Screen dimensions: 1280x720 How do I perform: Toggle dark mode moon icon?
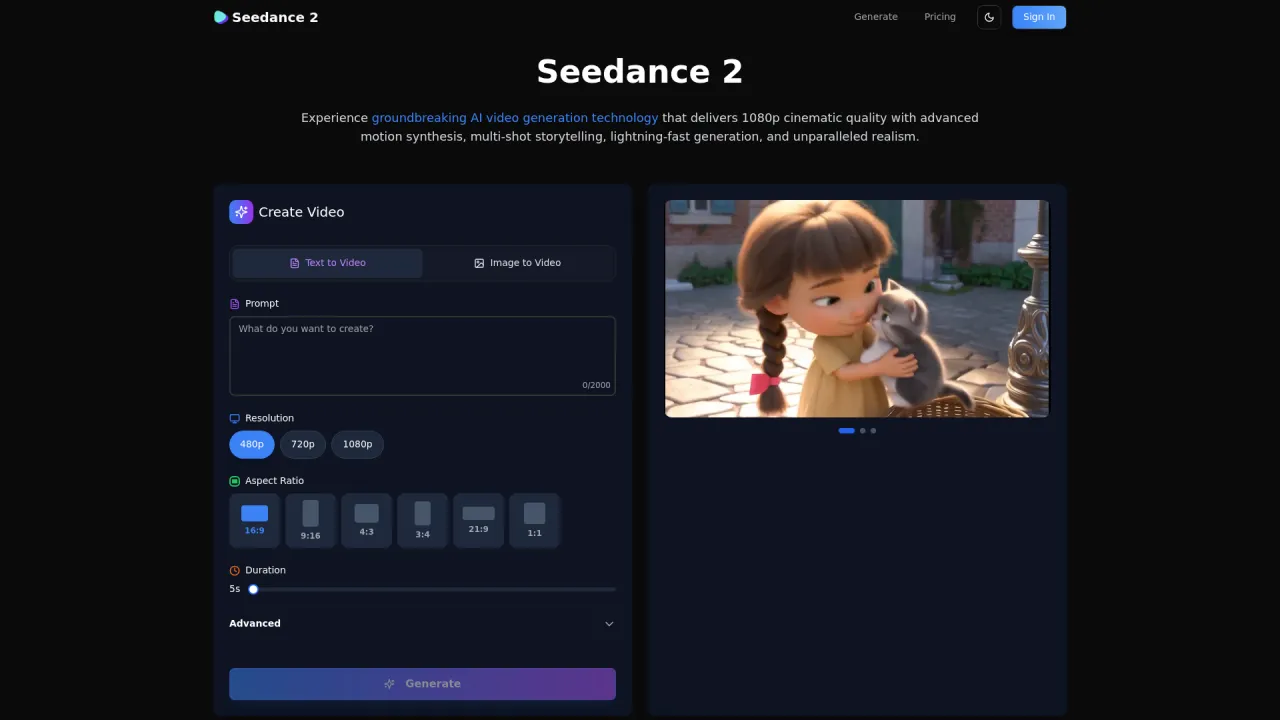(x=989, y=17)
